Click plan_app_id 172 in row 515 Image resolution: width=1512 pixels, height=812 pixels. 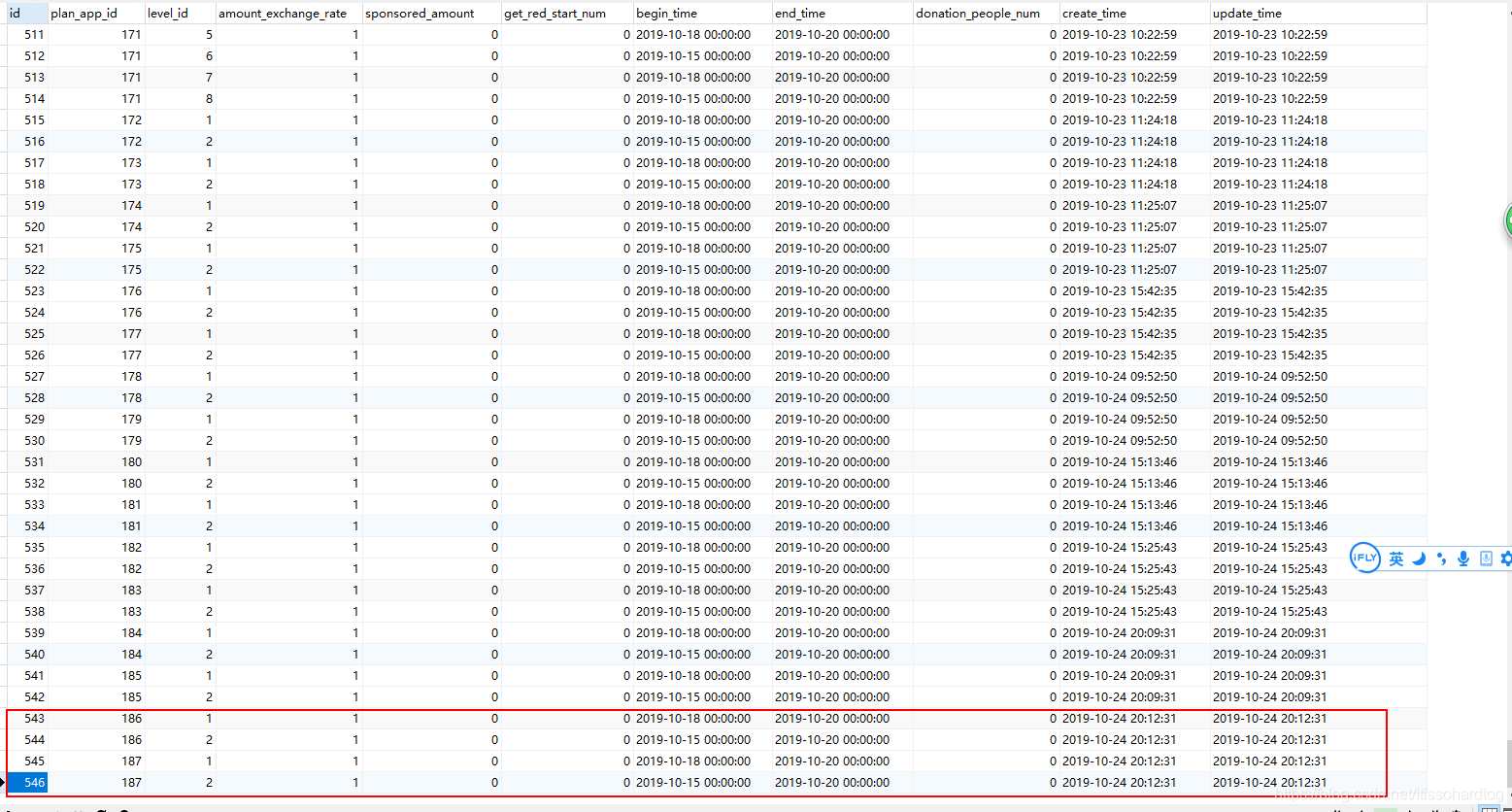tap(96, 120)
